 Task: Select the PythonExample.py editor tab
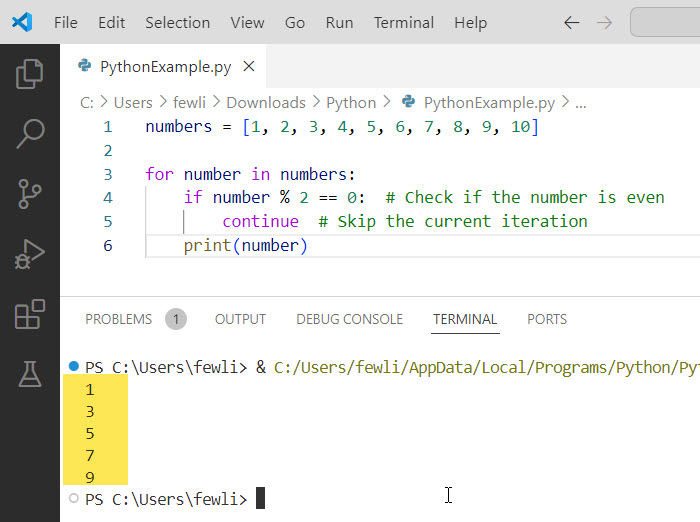[163, 67]
